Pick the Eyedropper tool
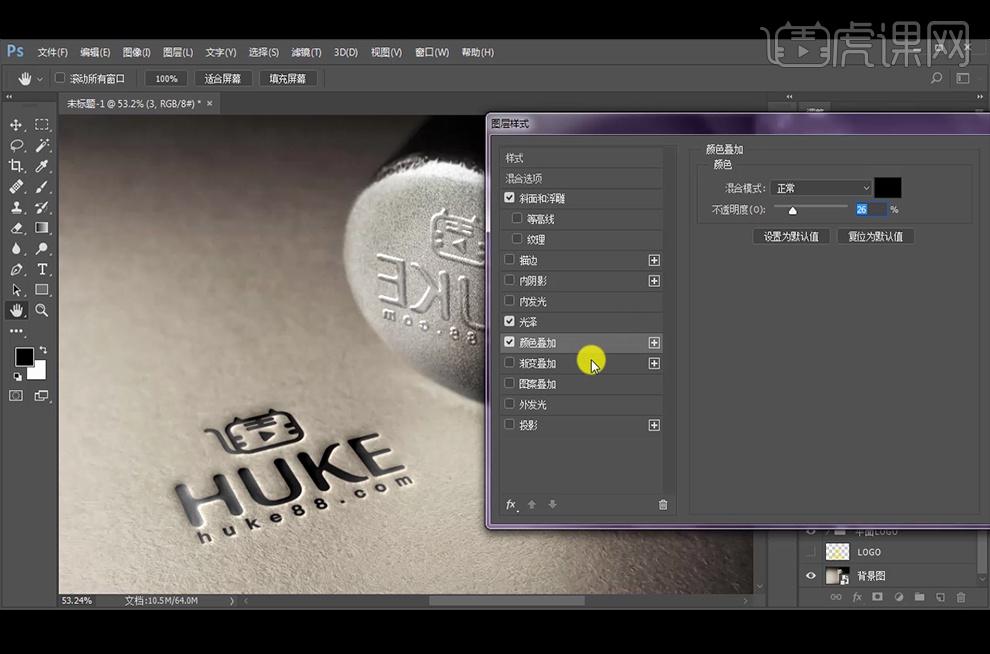990x654 pixels. pos(42,166)
